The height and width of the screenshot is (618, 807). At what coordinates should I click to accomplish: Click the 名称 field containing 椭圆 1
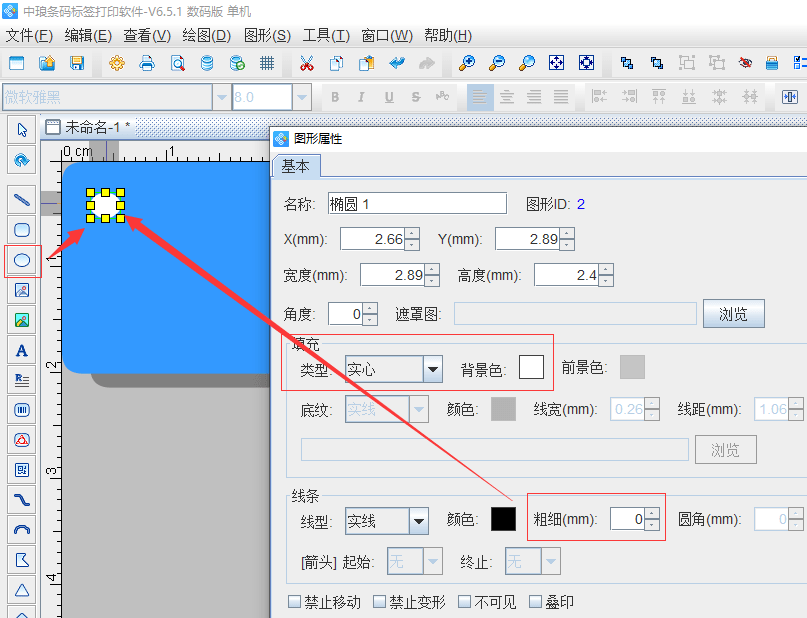417,204
